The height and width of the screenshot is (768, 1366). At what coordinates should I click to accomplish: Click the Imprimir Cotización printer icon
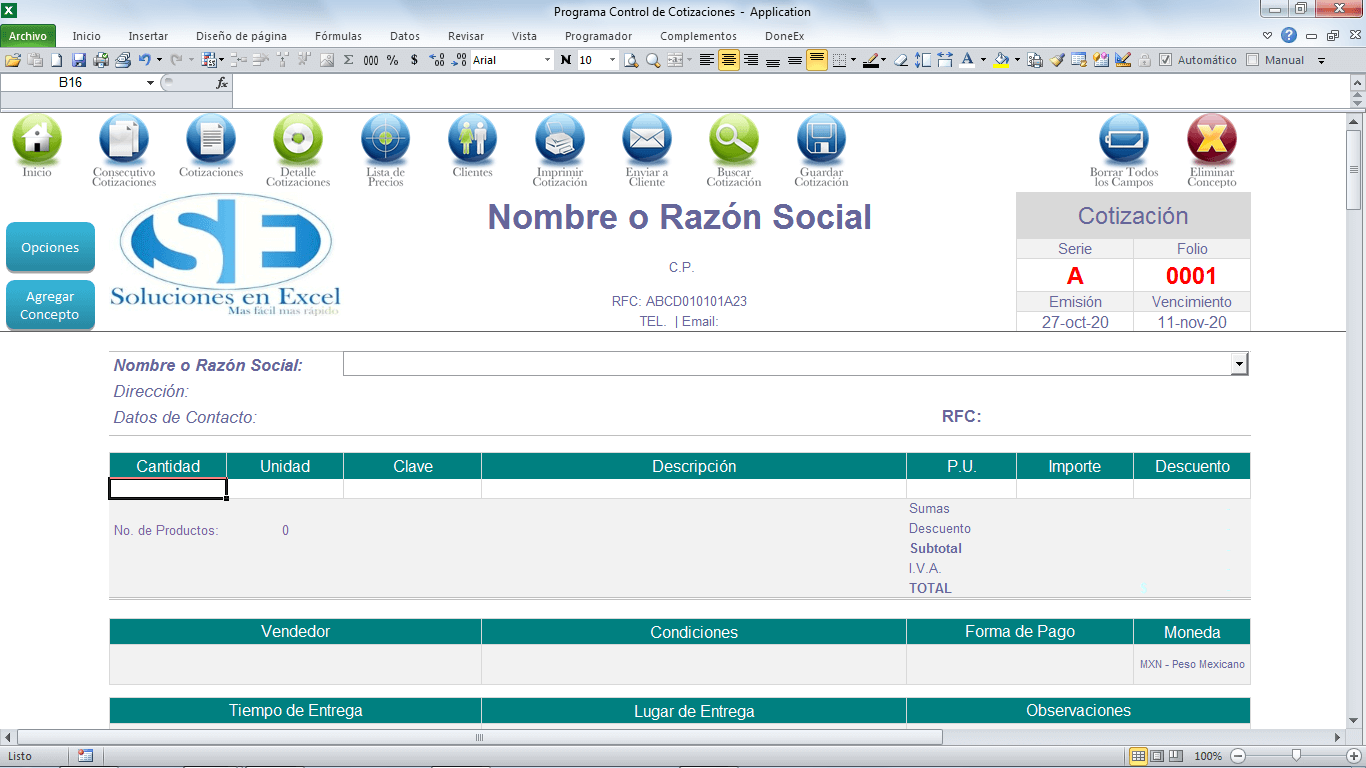(x=559, y=139)
